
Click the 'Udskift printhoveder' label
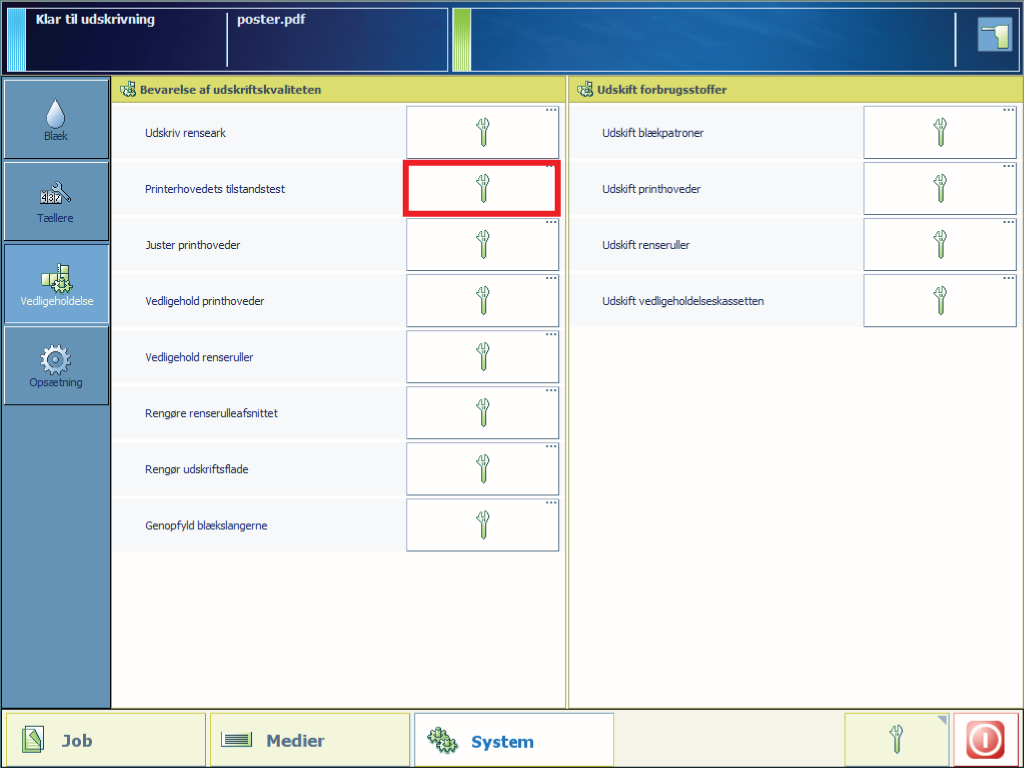pyautogui.click(x=651, y=189)
